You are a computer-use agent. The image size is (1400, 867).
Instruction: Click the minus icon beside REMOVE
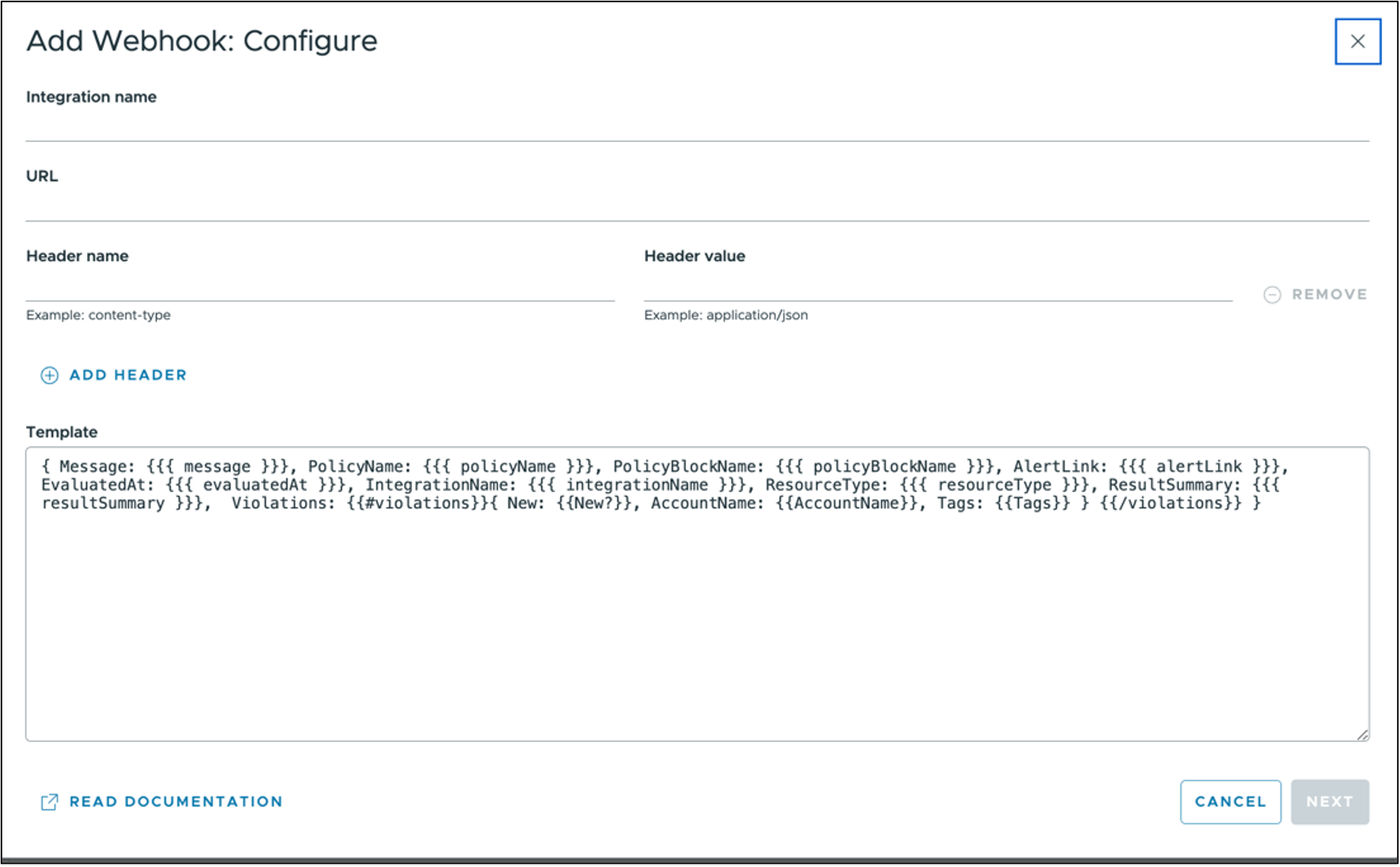[x=1273, y=294]
